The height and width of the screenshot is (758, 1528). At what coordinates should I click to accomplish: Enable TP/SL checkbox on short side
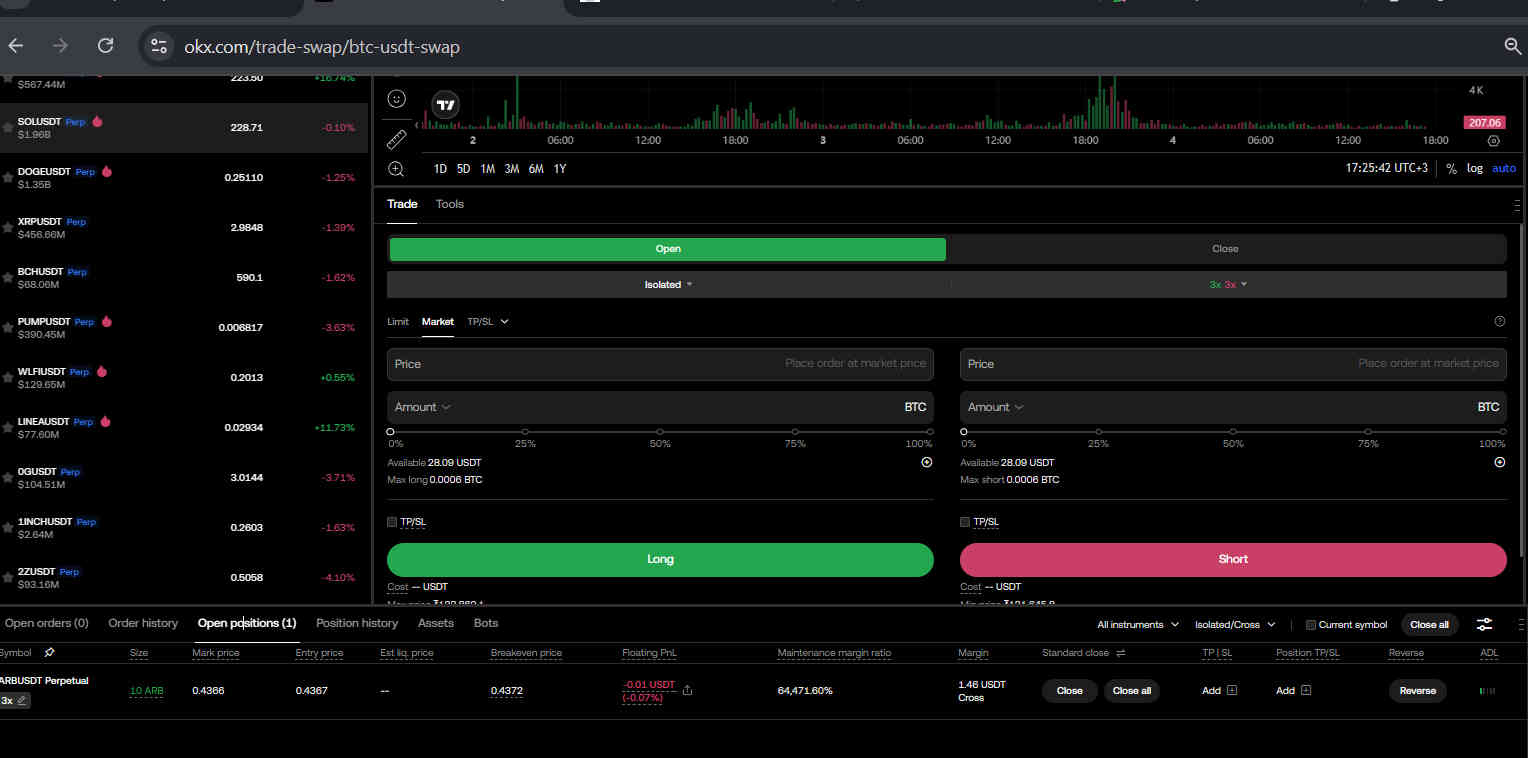(x=965, y=522)
